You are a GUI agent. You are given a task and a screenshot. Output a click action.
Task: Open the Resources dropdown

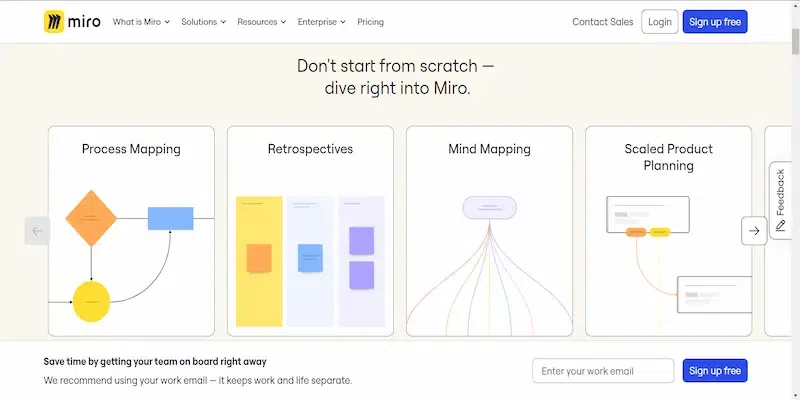point(262,22)
